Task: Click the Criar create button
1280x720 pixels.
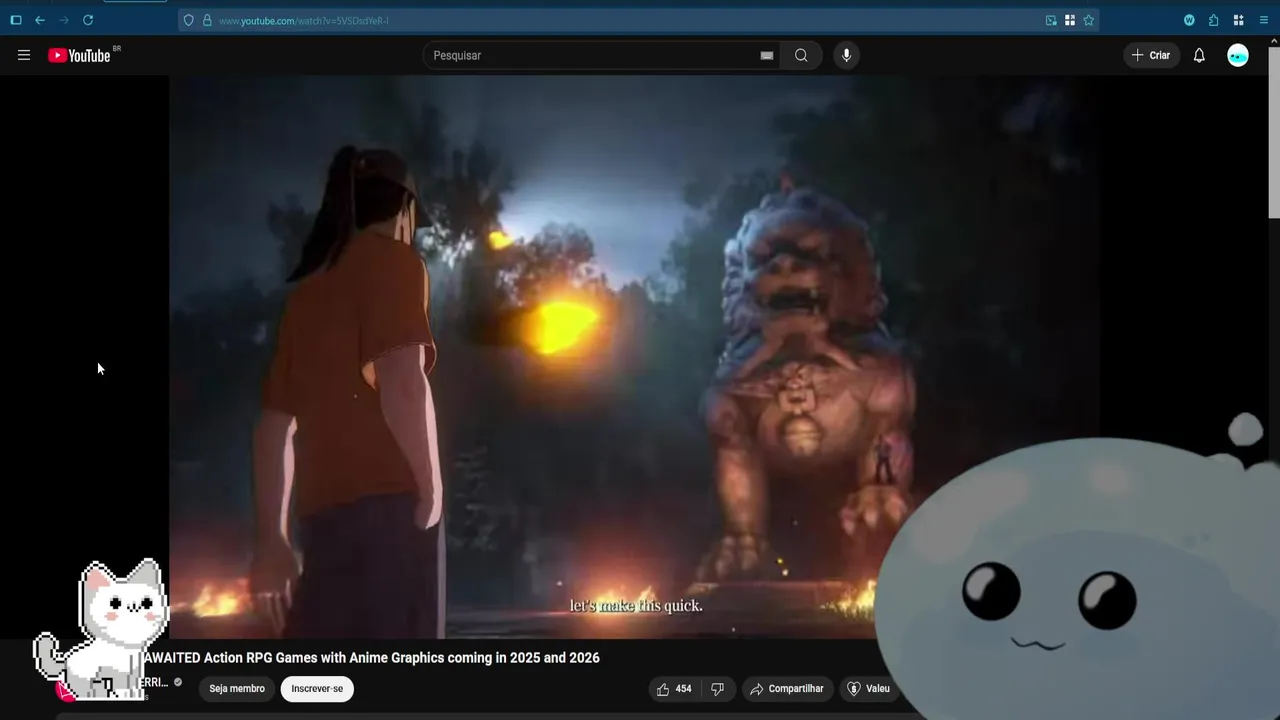Action: (1151, 55)
